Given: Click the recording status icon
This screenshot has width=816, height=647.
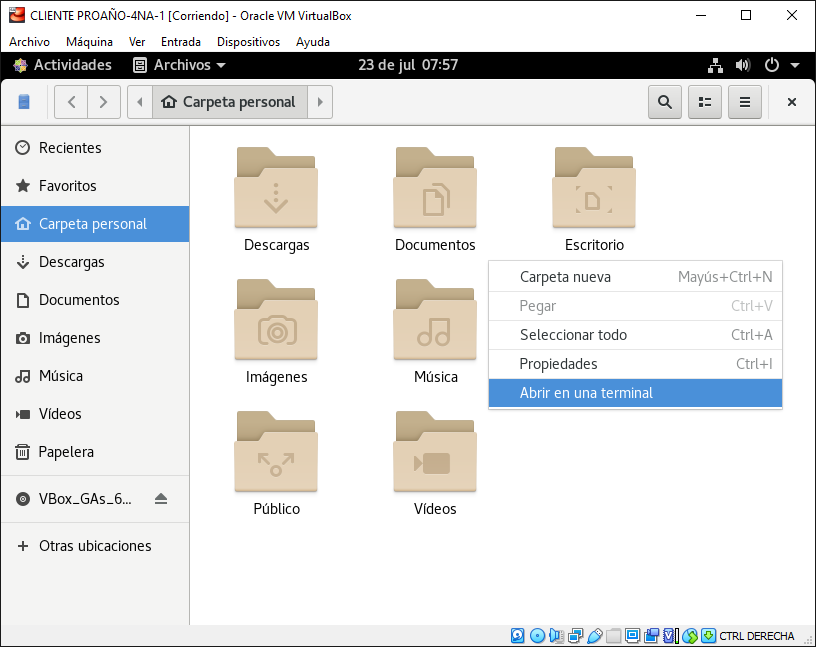Looking at the screenshot, I should click(652, 636).
